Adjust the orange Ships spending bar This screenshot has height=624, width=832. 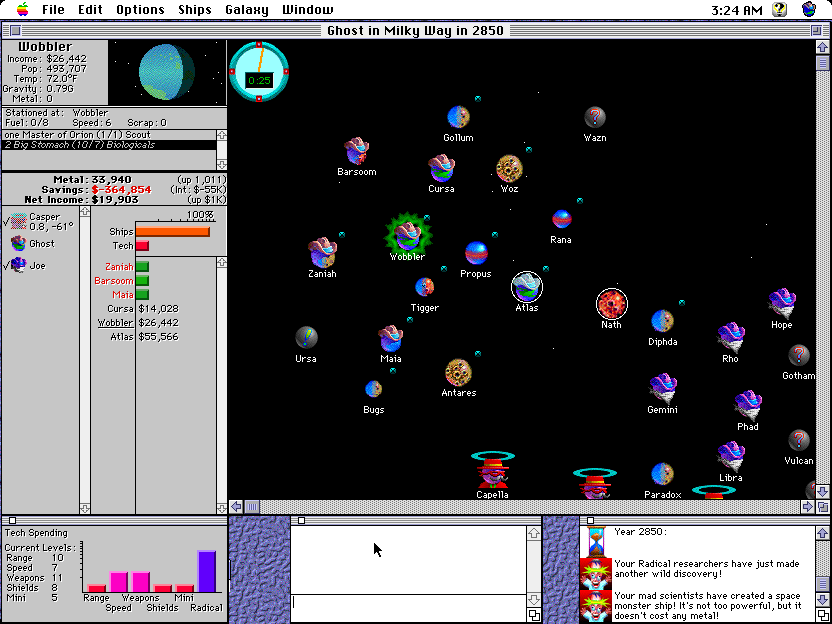[172, 232]
